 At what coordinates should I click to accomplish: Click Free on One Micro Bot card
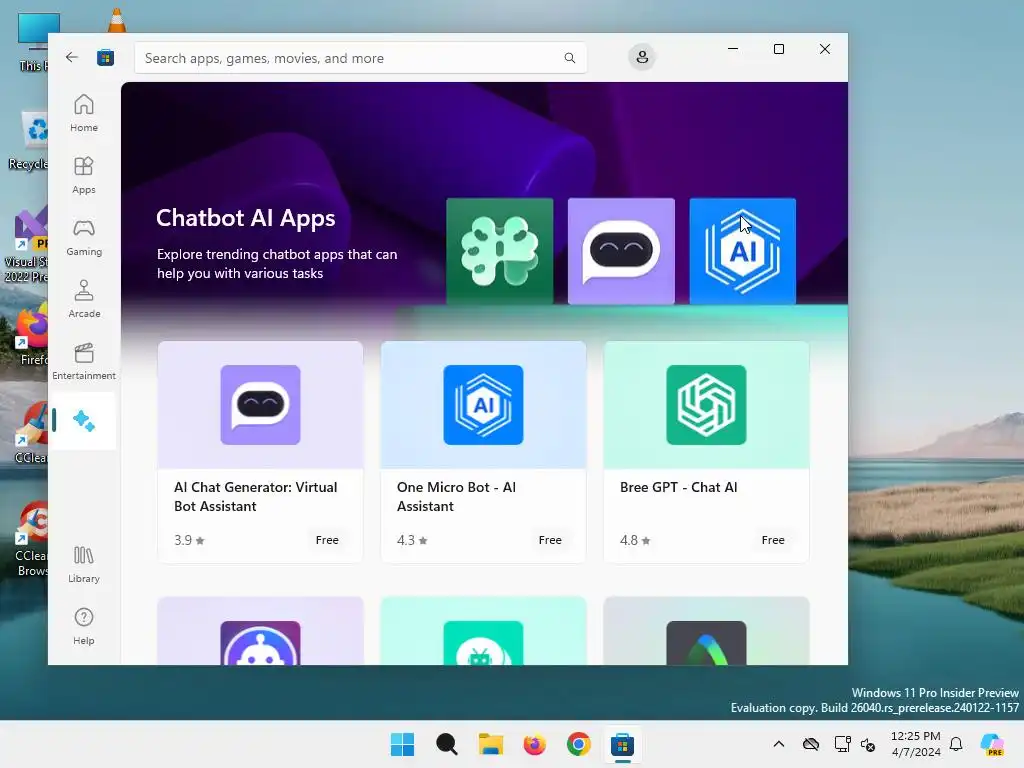point(550,540)
